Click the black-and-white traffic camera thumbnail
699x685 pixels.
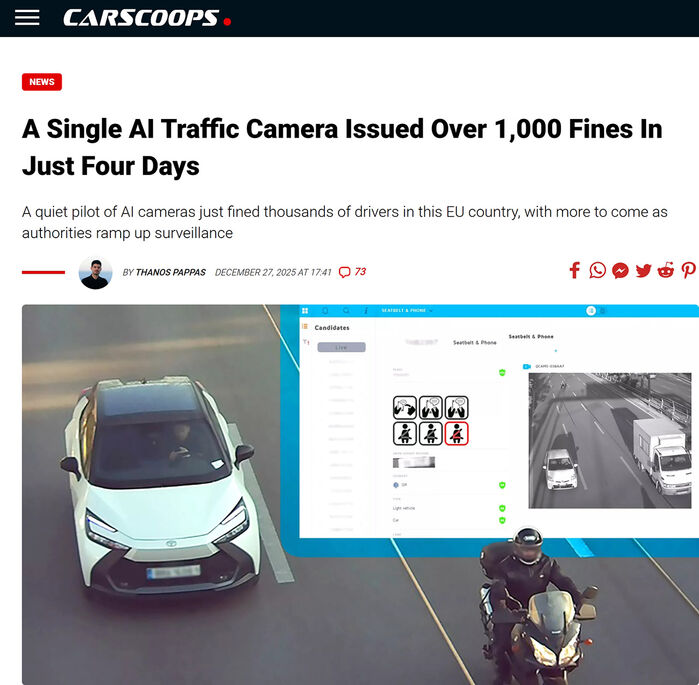click(x=609, y=440)
